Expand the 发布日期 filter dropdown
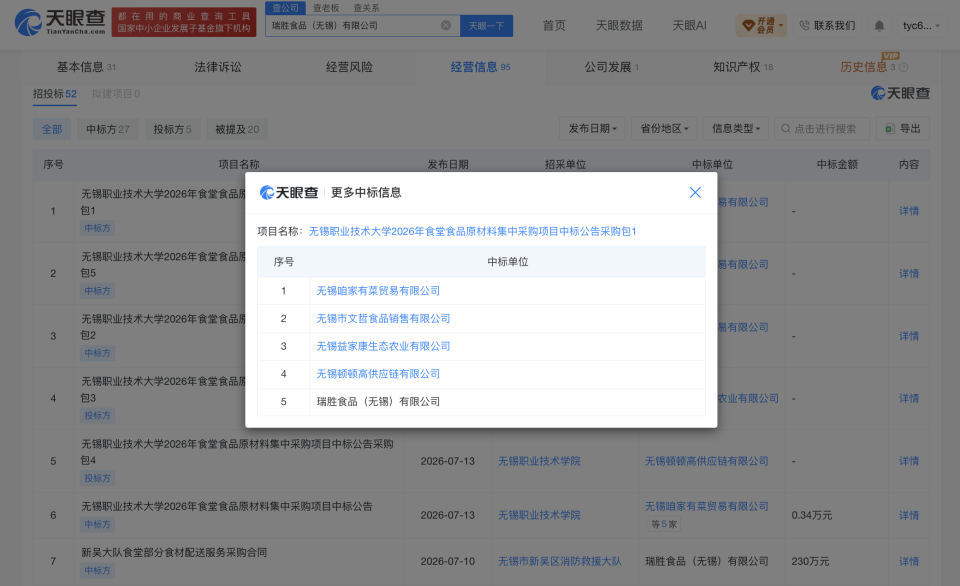Screen dimensions: 960x586 tap(593, 129)
